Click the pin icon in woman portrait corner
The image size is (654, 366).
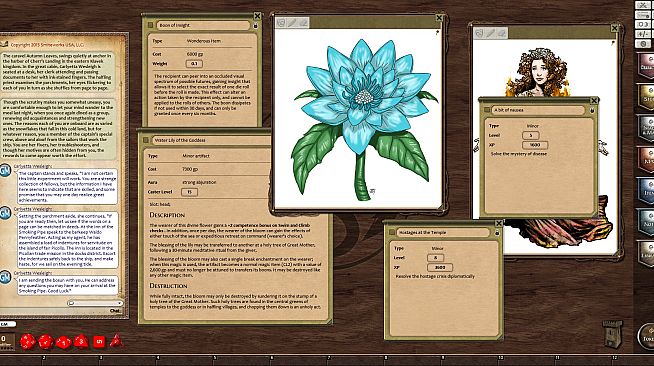pyautogui.click(x=613, y=43)
